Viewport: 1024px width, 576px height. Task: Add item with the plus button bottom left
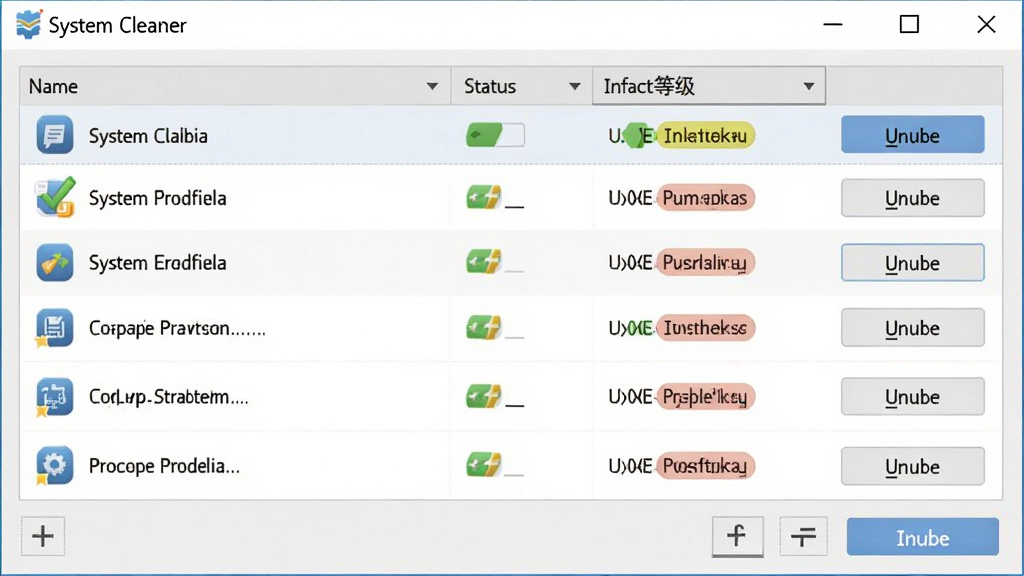[43, 536]
